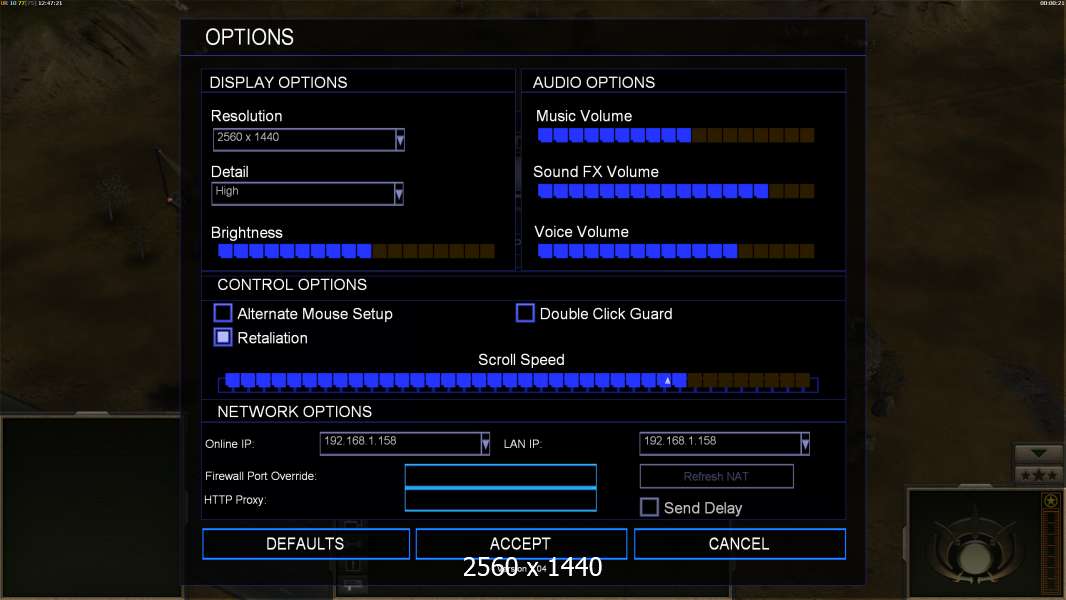Adjust the Sound FX Volume slider
1066x600 pixels.
pyautogui.click(x=676, y=191)
